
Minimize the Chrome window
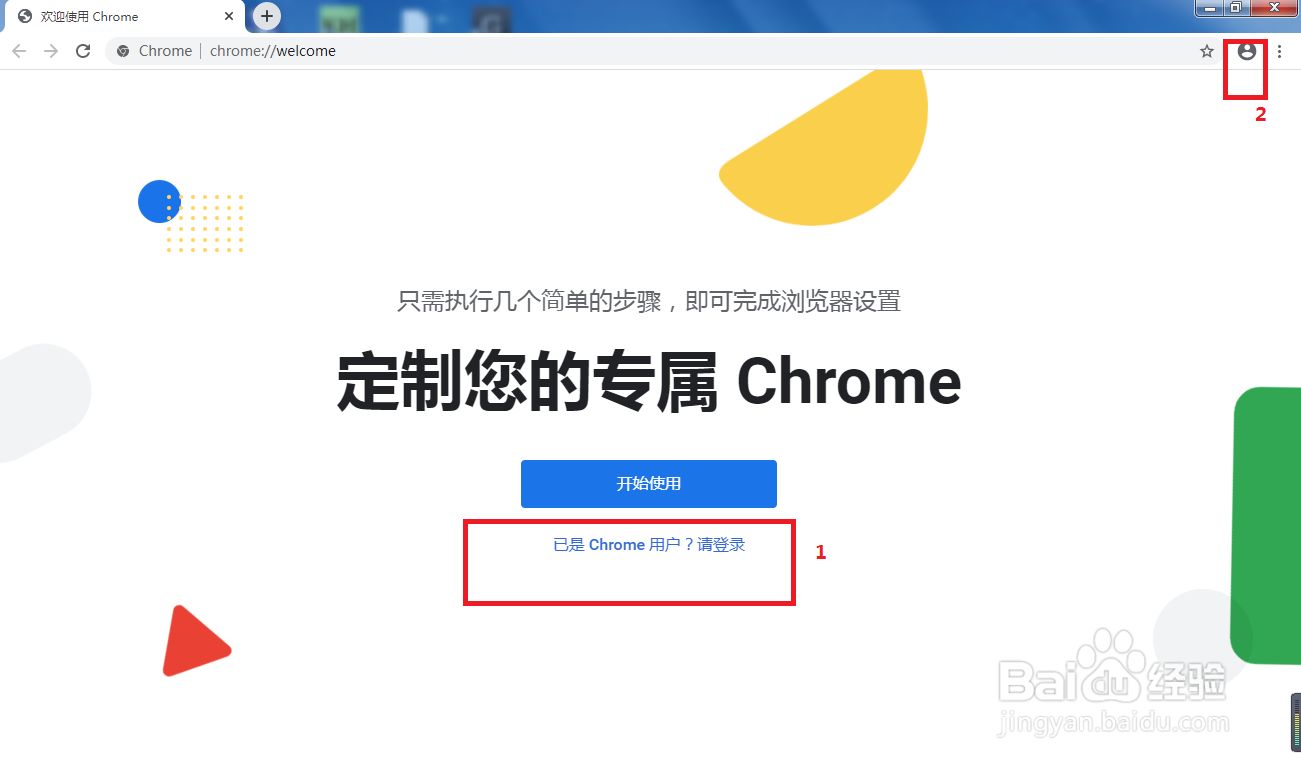(x=1210, y=8)
